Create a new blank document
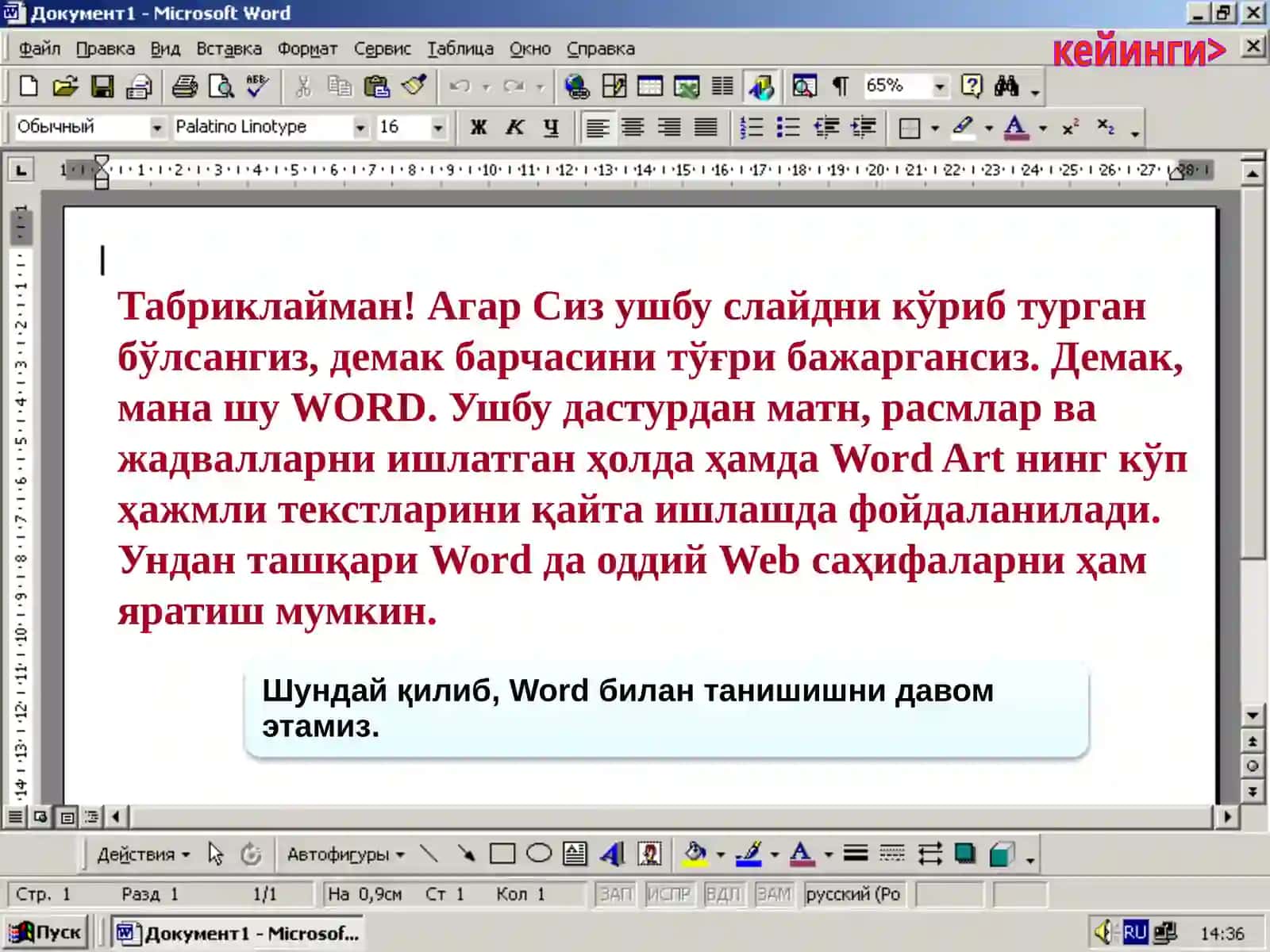 tap(29, 86)
